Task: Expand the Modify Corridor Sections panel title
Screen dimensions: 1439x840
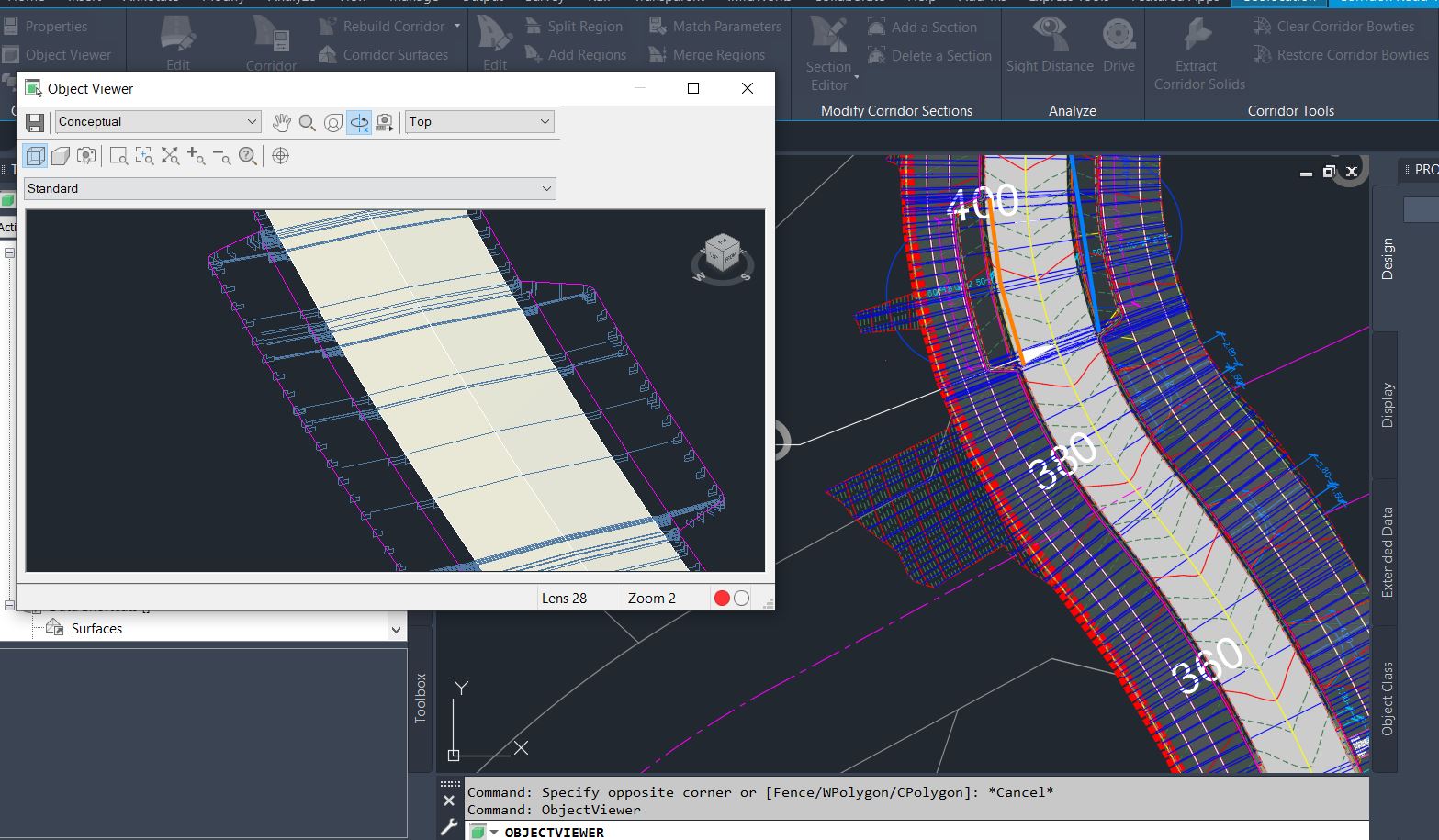Action: (x=896, y=111)
